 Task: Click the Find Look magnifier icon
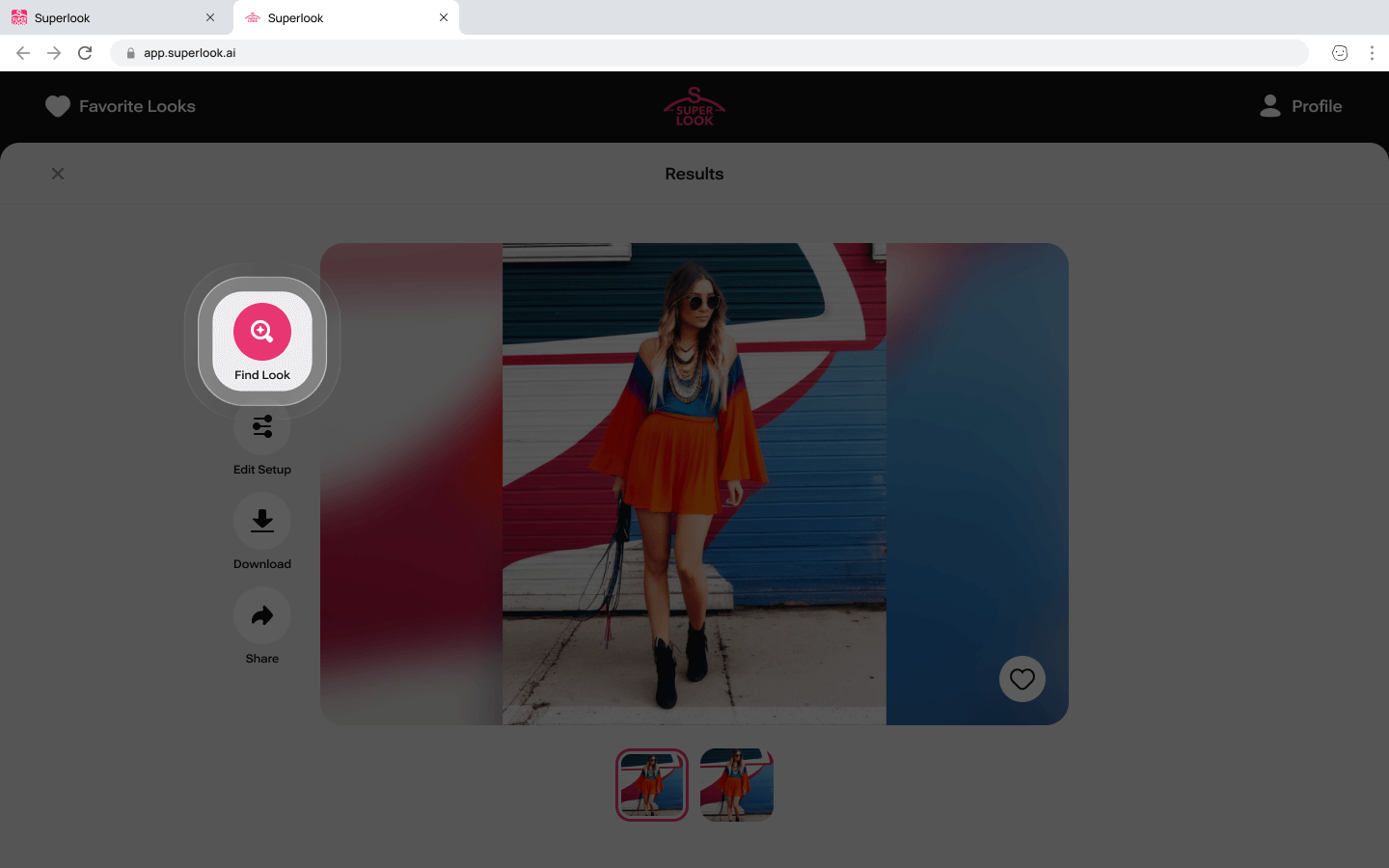(x=261, y=332)
